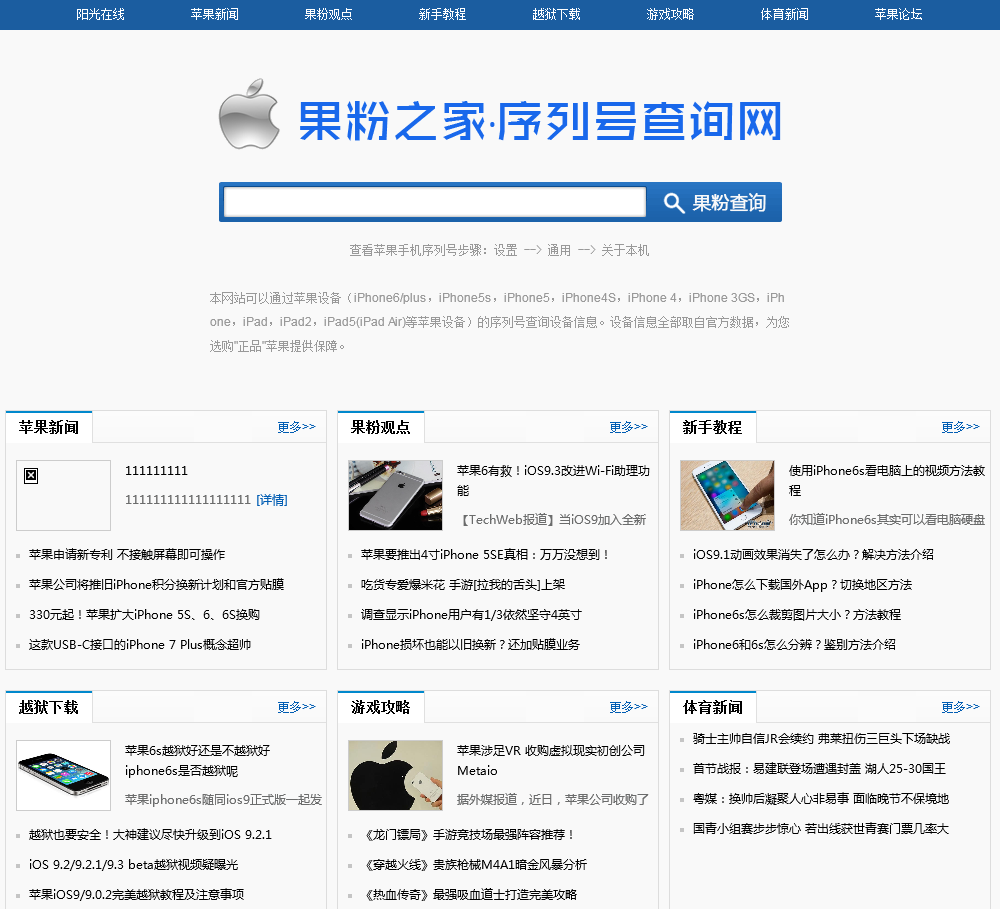1000x909 pixels.
Task: Open 苹果公司将推旧iPhone积分换新计划和官方贴膜
Action: [x=156, y=584]
